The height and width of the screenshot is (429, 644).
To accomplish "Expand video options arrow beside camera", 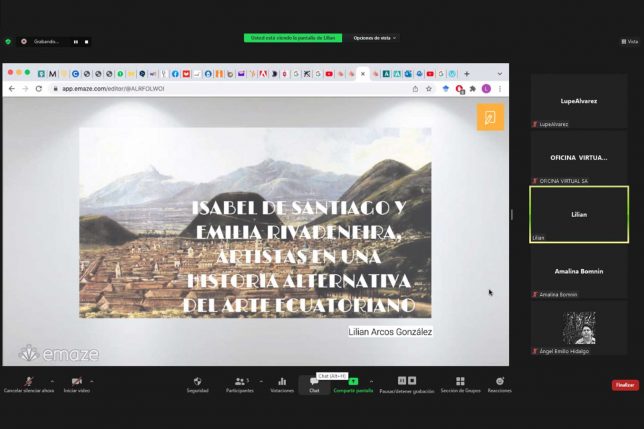I will tap(92, 380).
